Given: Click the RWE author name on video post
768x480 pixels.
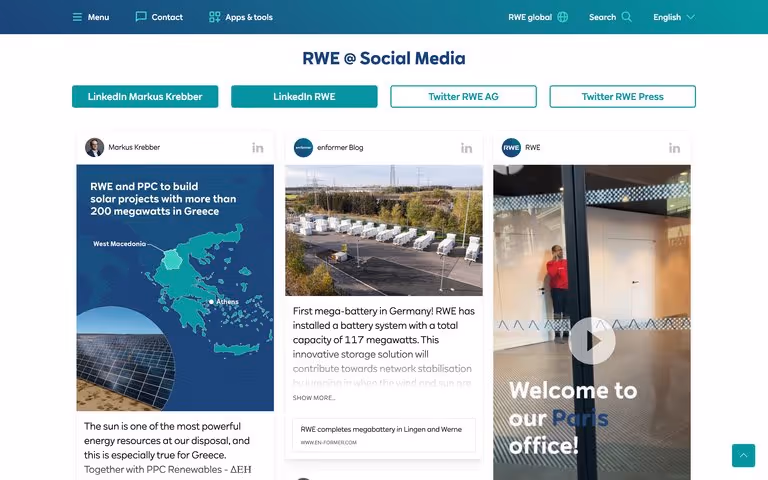Looking at the screenshot, I should (x=533, y=147).
